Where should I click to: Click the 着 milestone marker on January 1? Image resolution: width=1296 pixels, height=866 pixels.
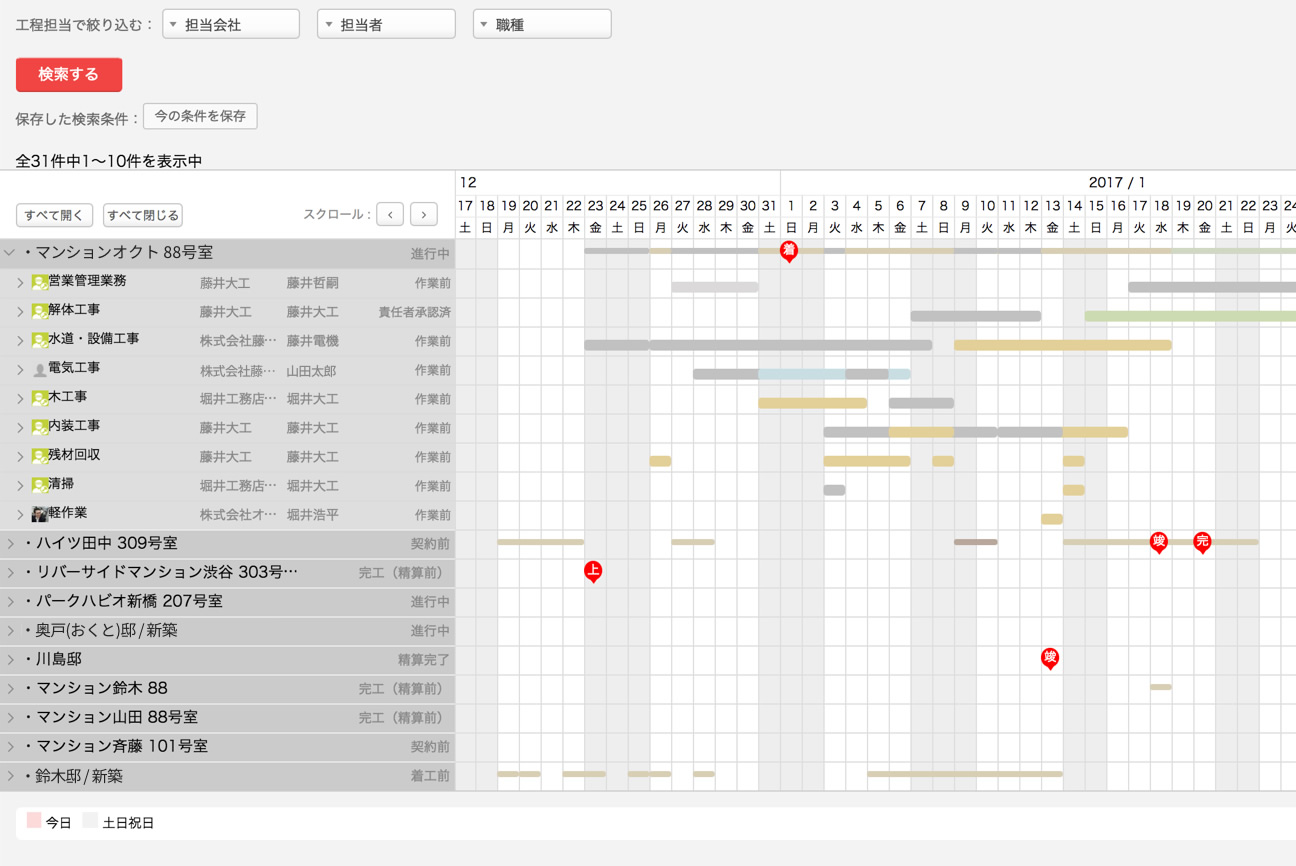[789, 250]
